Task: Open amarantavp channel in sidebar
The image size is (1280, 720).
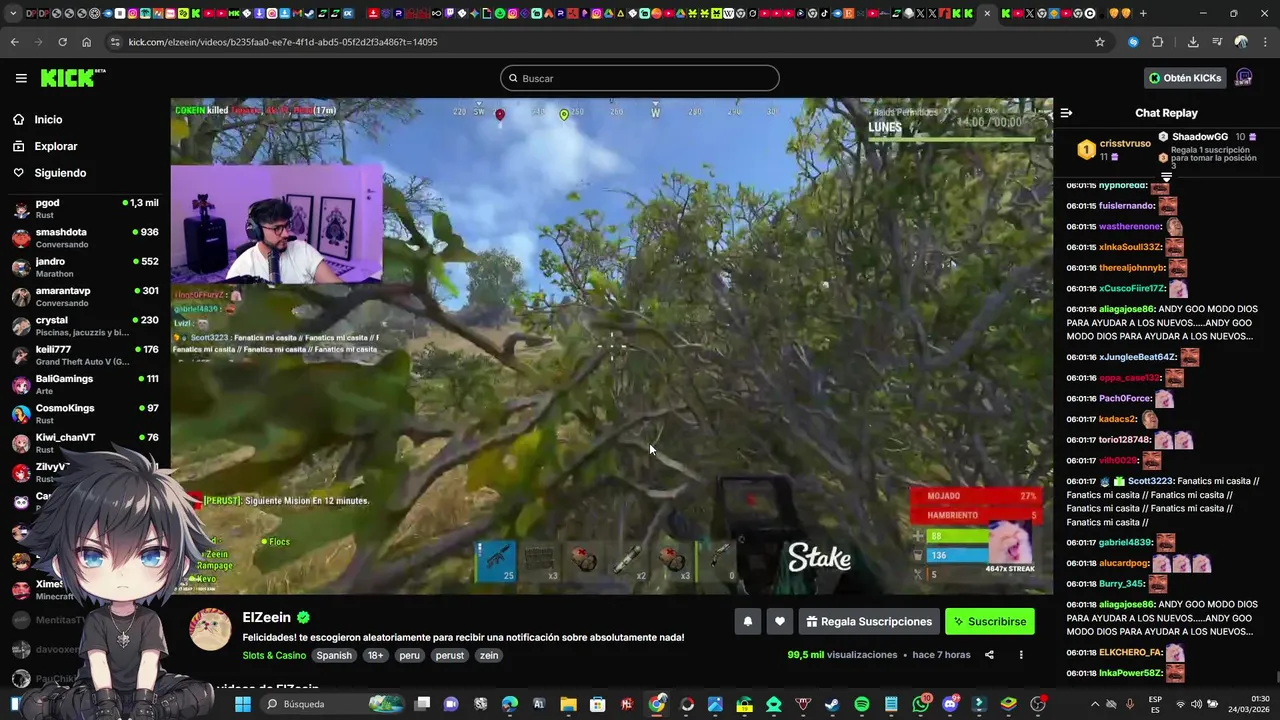Action: (x=85, y=296)
